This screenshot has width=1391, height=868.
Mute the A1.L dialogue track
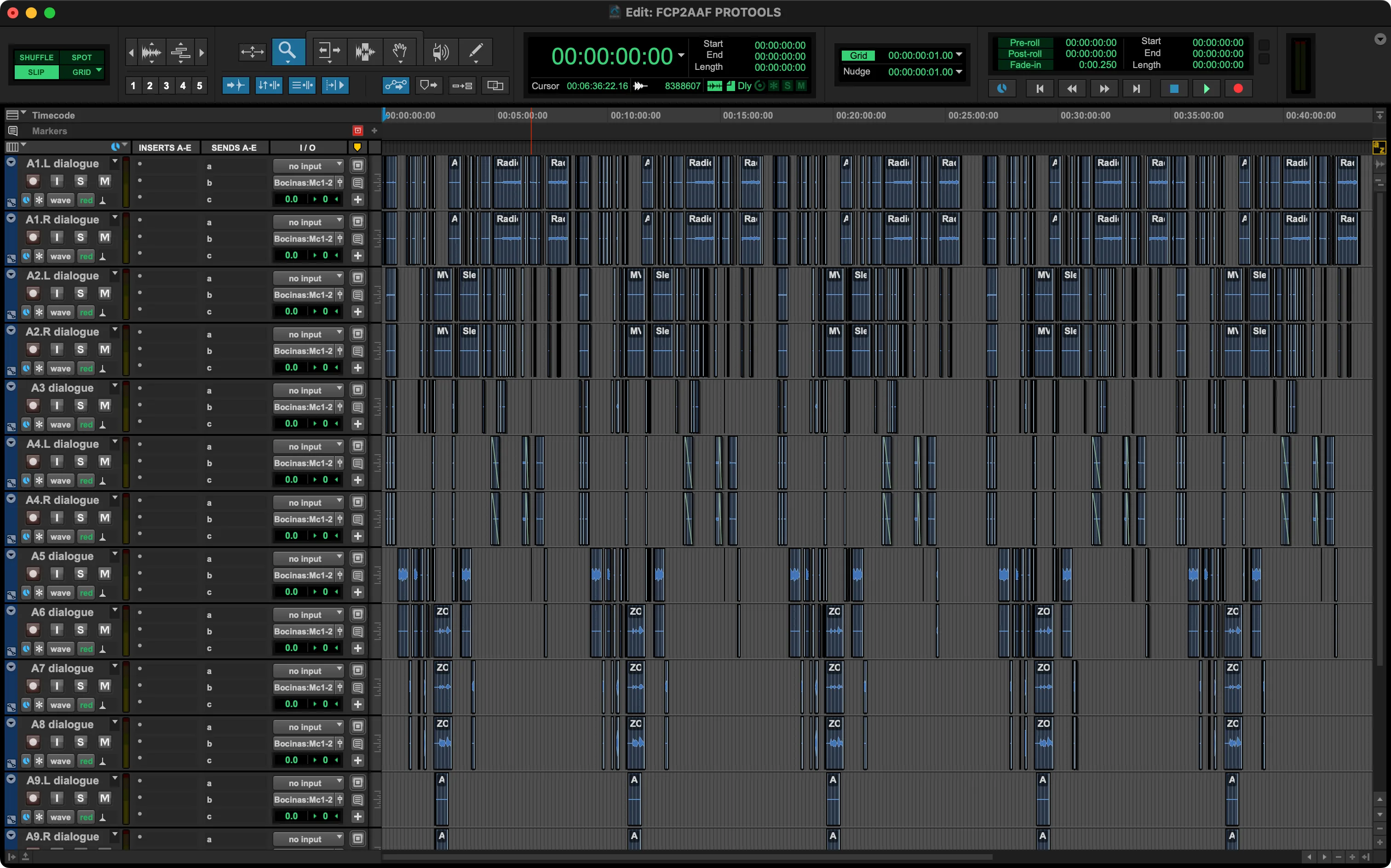[104, 182]
